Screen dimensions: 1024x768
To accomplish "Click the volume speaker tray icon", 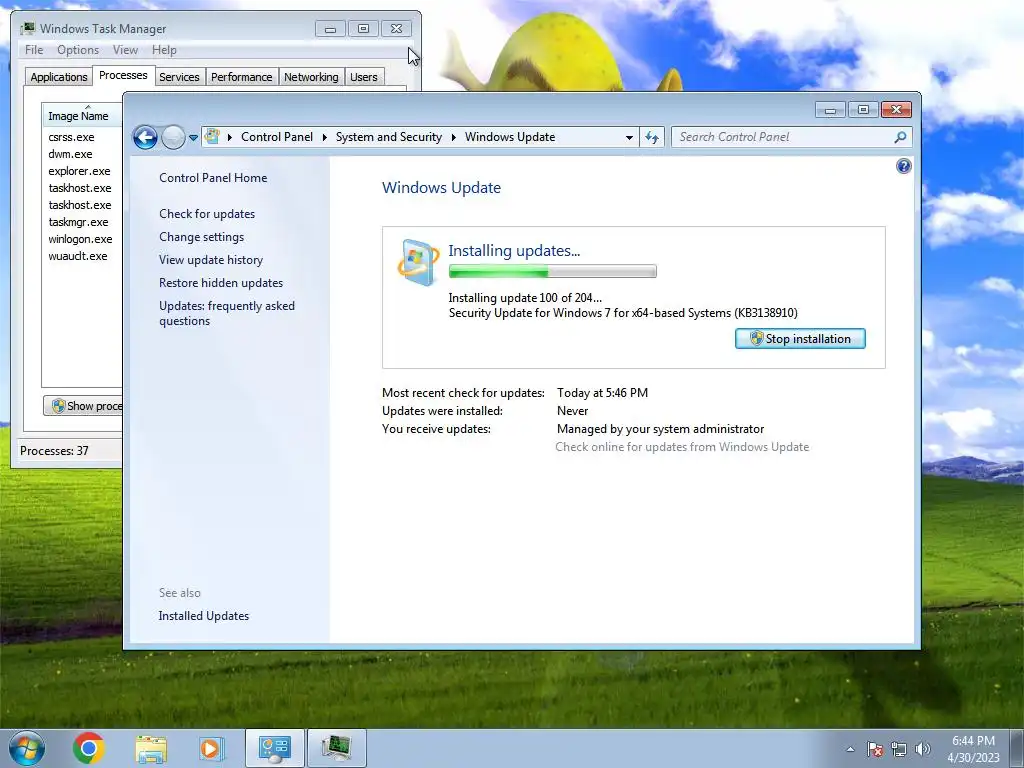I will [x=923, y=749].
